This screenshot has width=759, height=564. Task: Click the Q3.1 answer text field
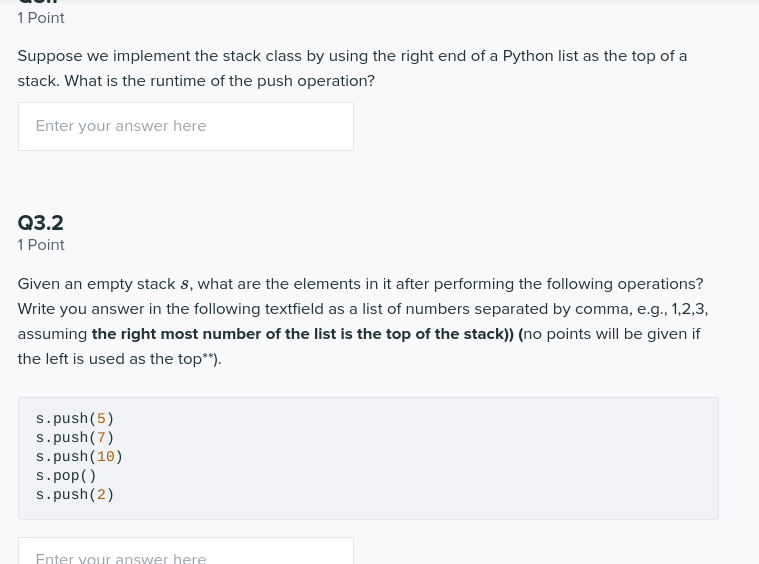pos(186,126)
